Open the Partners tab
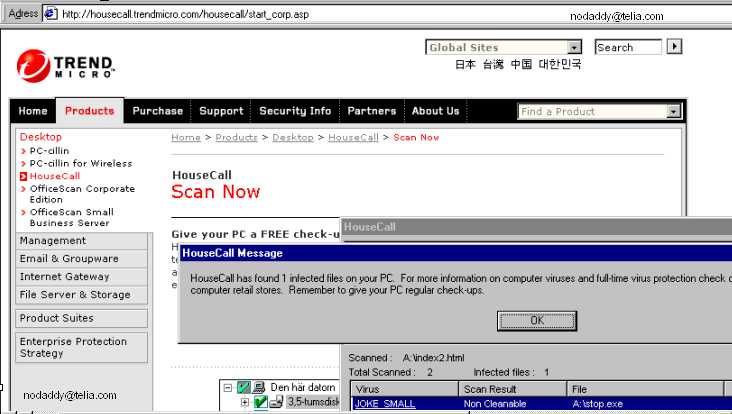 point(372,111)
